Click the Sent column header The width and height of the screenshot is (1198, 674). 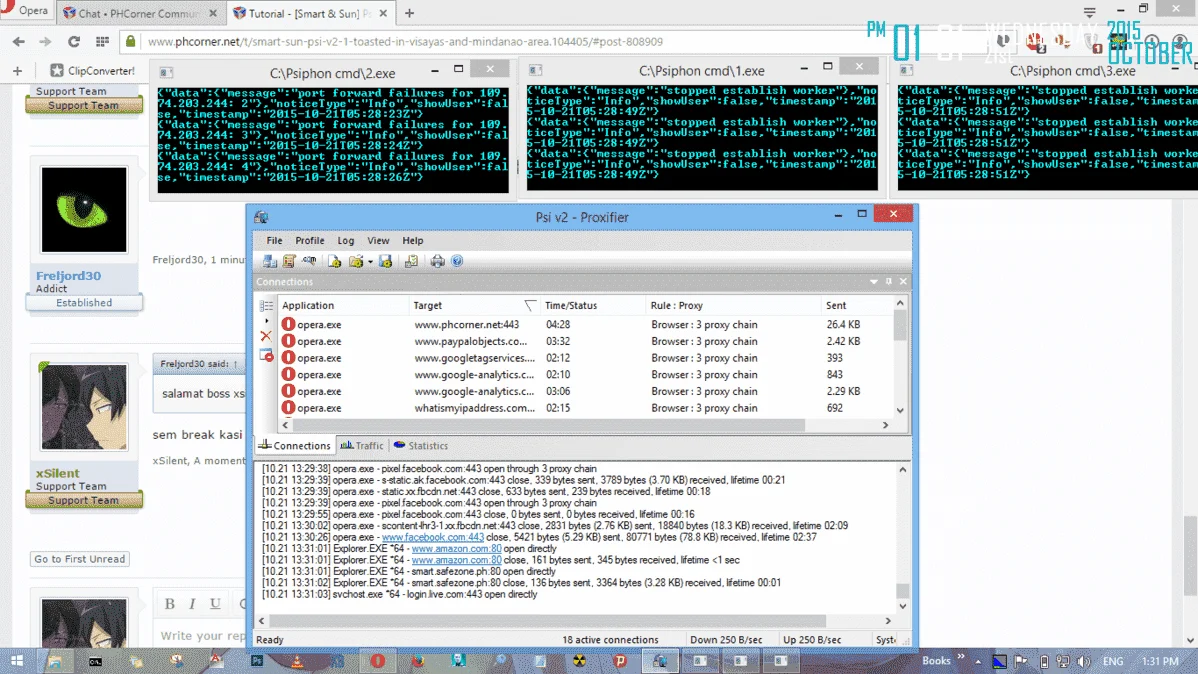click(856, 306)
